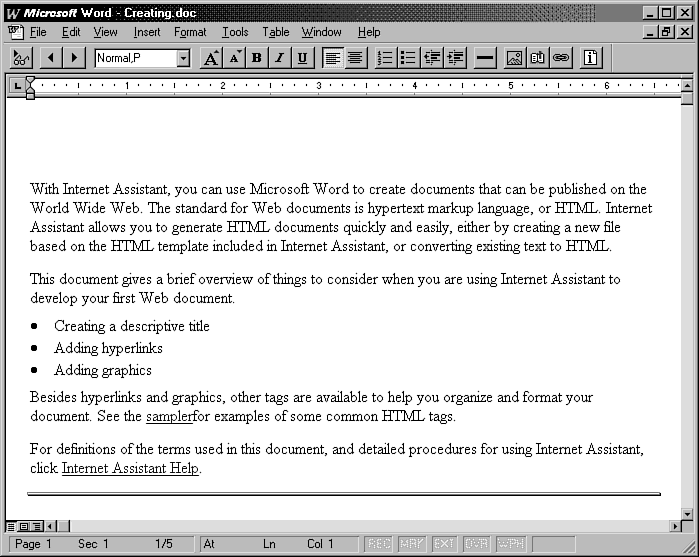Toggle bold formatting
Image resolution: width=699 pixels, height=557 pixels.
257,58
